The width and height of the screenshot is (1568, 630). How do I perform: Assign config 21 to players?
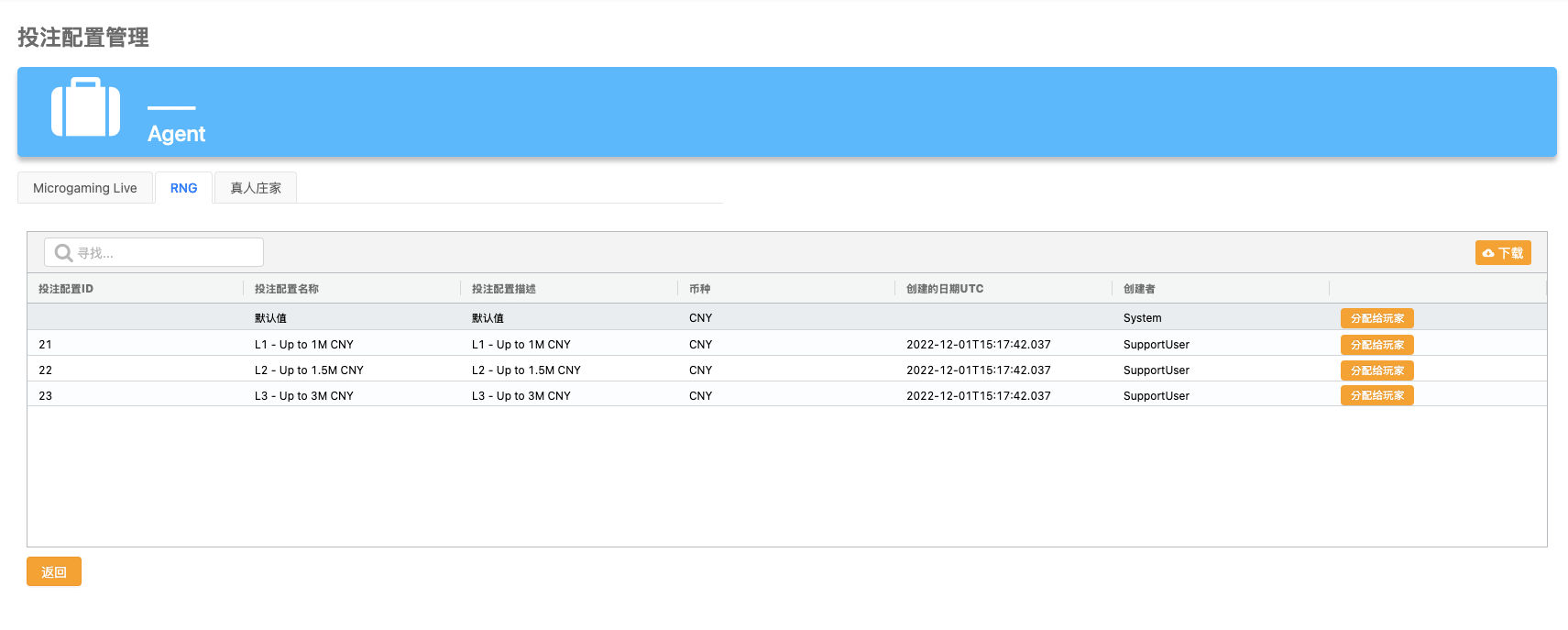(1376, 345)
